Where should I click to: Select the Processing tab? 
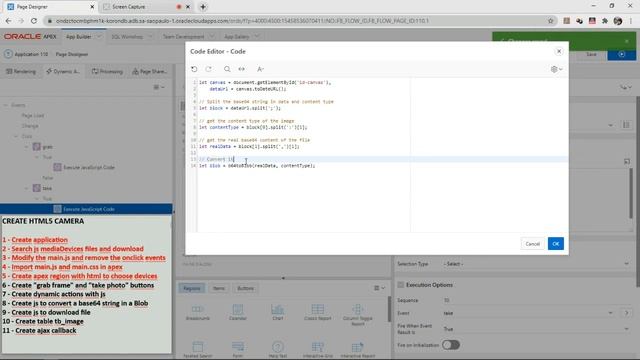tap(107, 71)
